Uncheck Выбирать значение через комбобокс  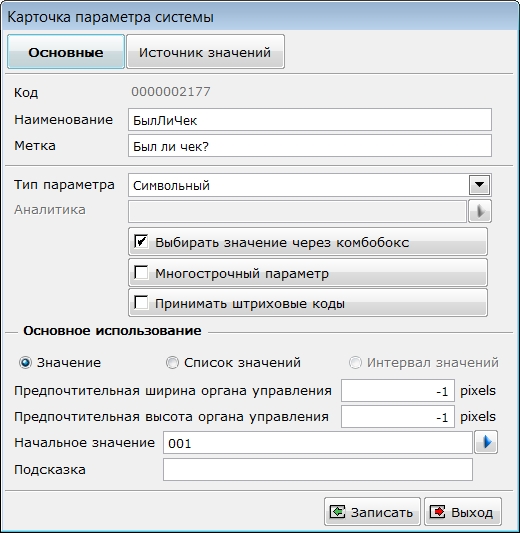click(141, 241)
